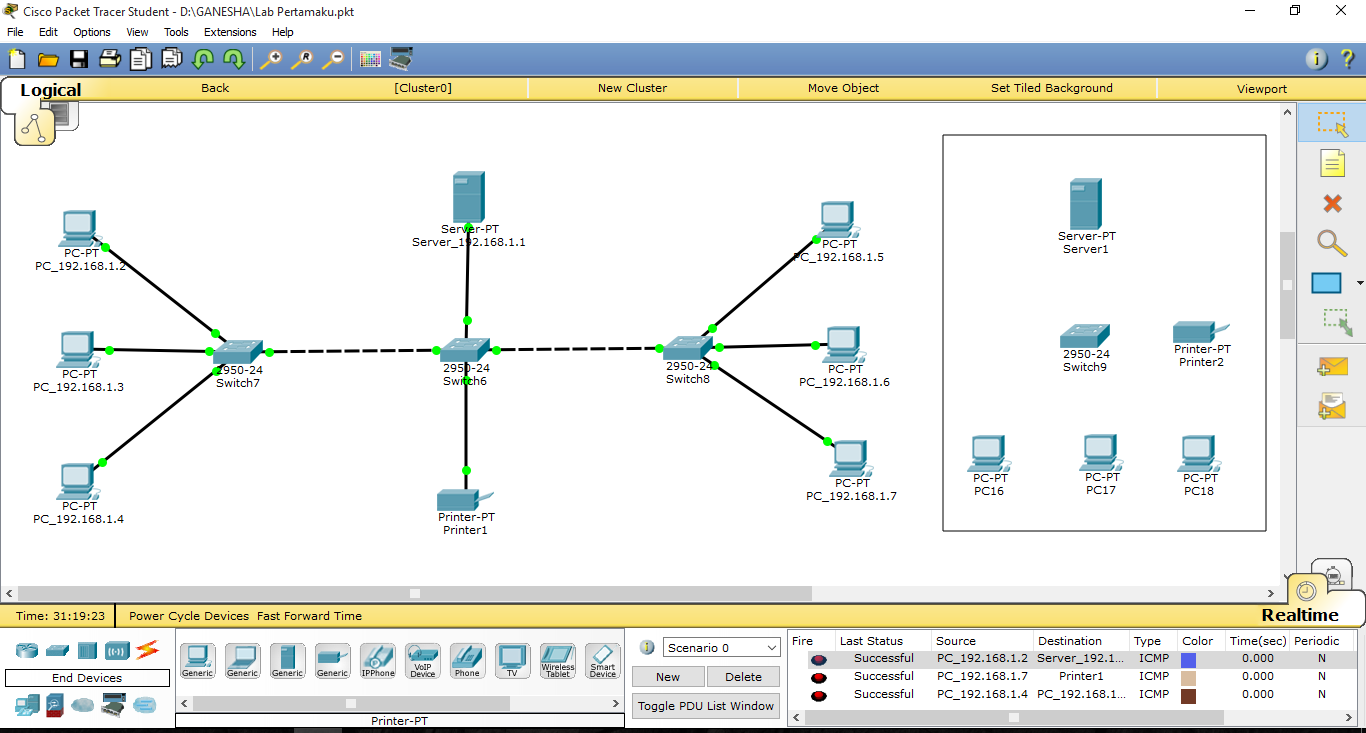Screen dimensions: 1366x733
Task: Select the generic PC end device
Action: (197, 658)
